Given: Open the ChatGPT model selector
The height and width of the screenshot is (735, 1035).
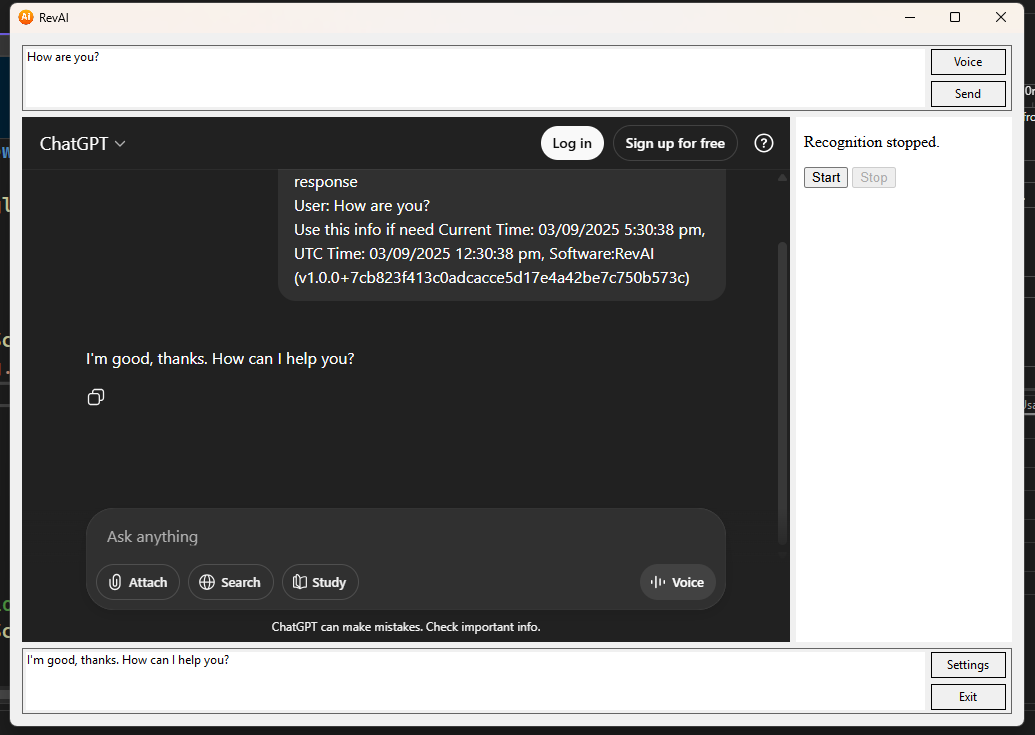Looking at the screenshot, I should 83,143.
